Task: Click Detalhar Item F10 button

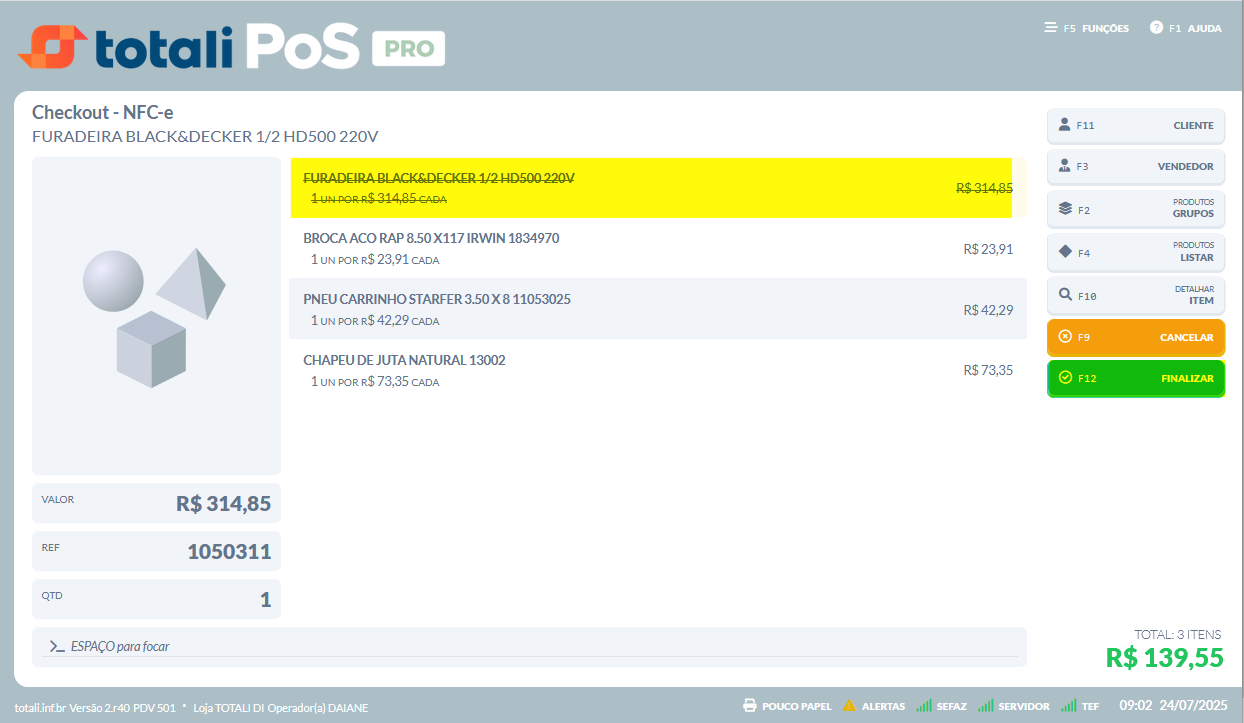Action: coord(1136,295)
